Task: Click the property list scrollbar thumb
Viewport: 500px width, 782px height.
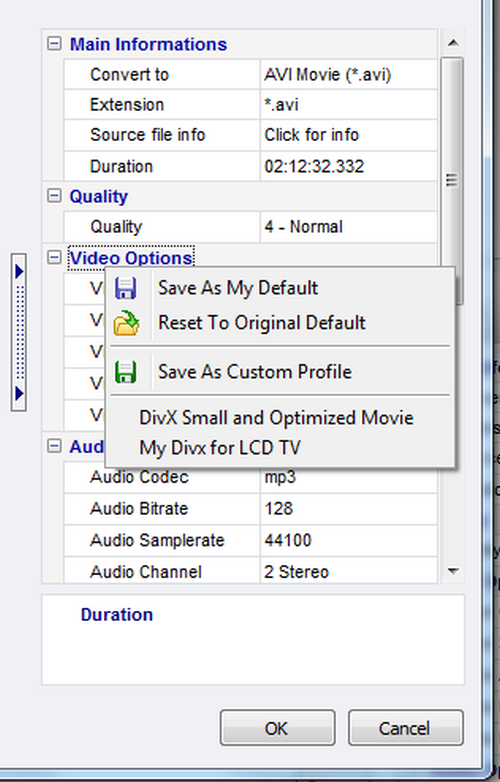Action: pos(452,180)
